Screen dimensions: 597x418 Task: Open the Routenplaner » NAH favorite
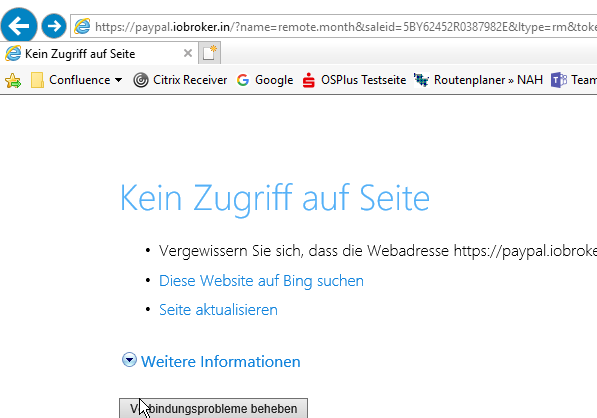click(x=478, y=80)
